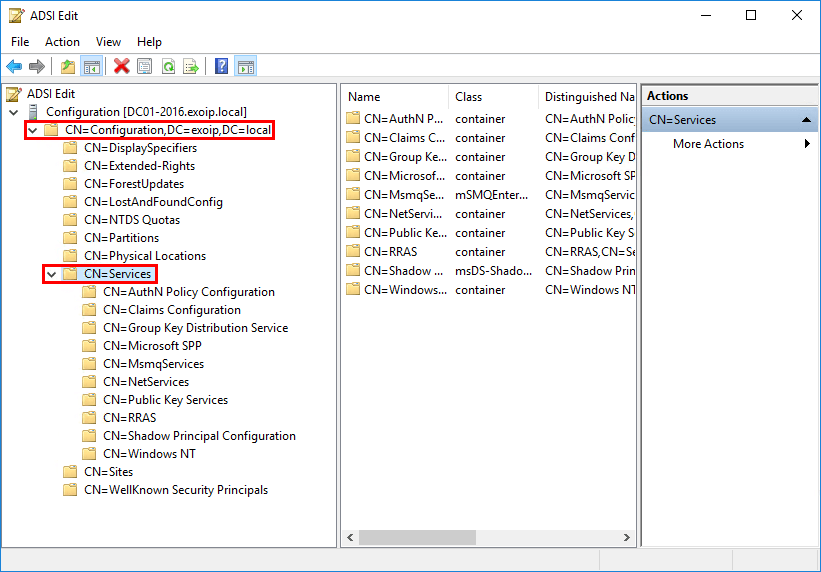Click the folder icon of CN=DisplaySpecifiers
The height and width of the screenshot is (572, 821).
(70, 148)
